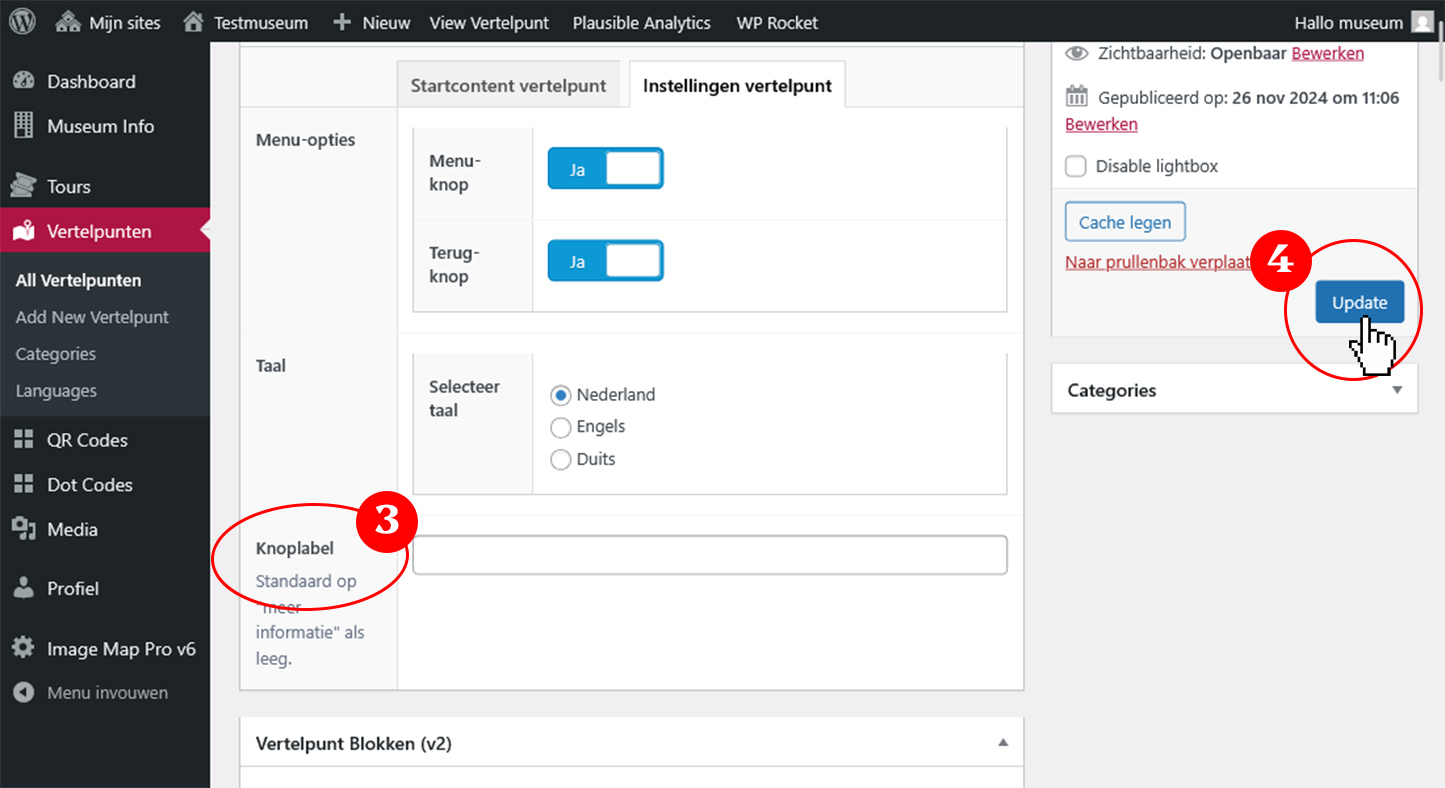Screen dimensions: 1445x788
Task: Open Tours via its sidebar icon
Action: click(24, 186)
